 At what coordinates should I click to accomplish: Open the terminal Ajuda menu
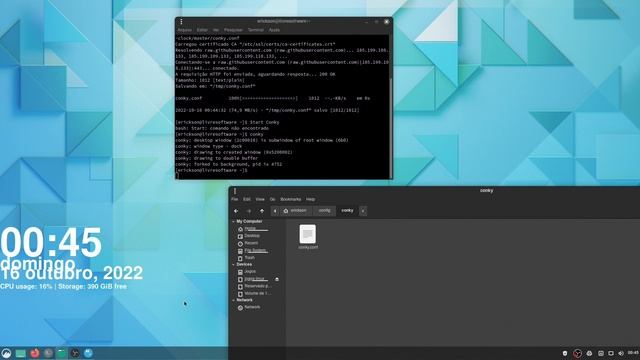pos(274,30)
